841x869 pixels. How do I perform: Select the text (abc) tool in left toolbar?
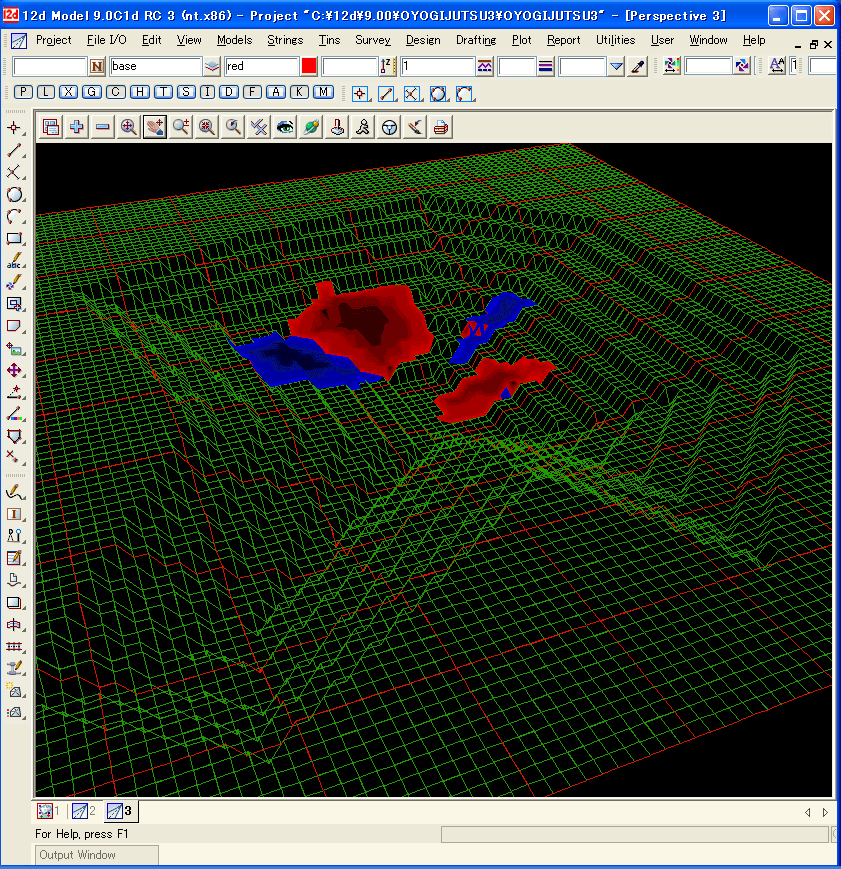14,260
